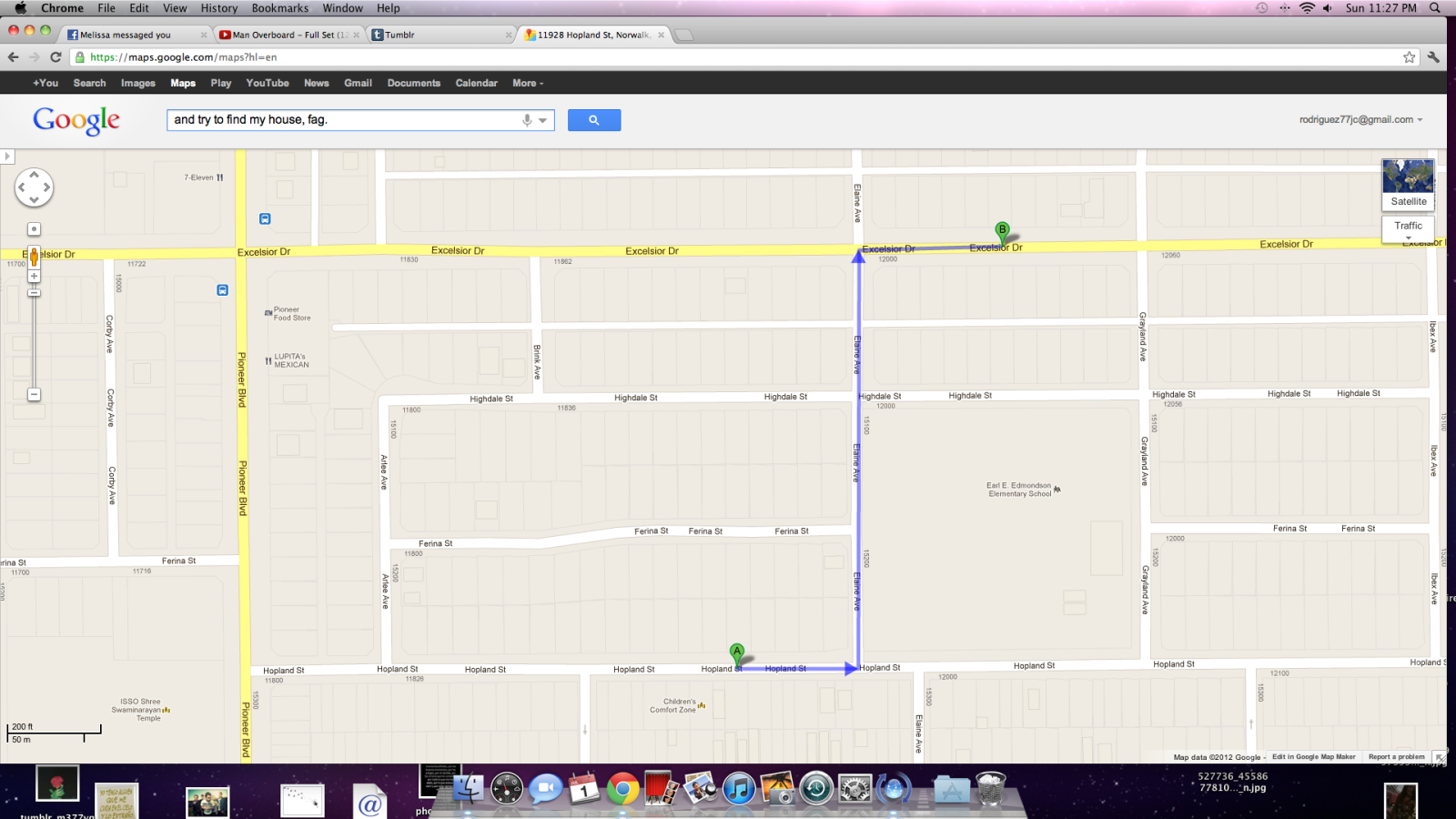Image resolution: width=1456 pixels, height=819 pixels.
Task: Click the +You link
Action: tap(45, 83)
